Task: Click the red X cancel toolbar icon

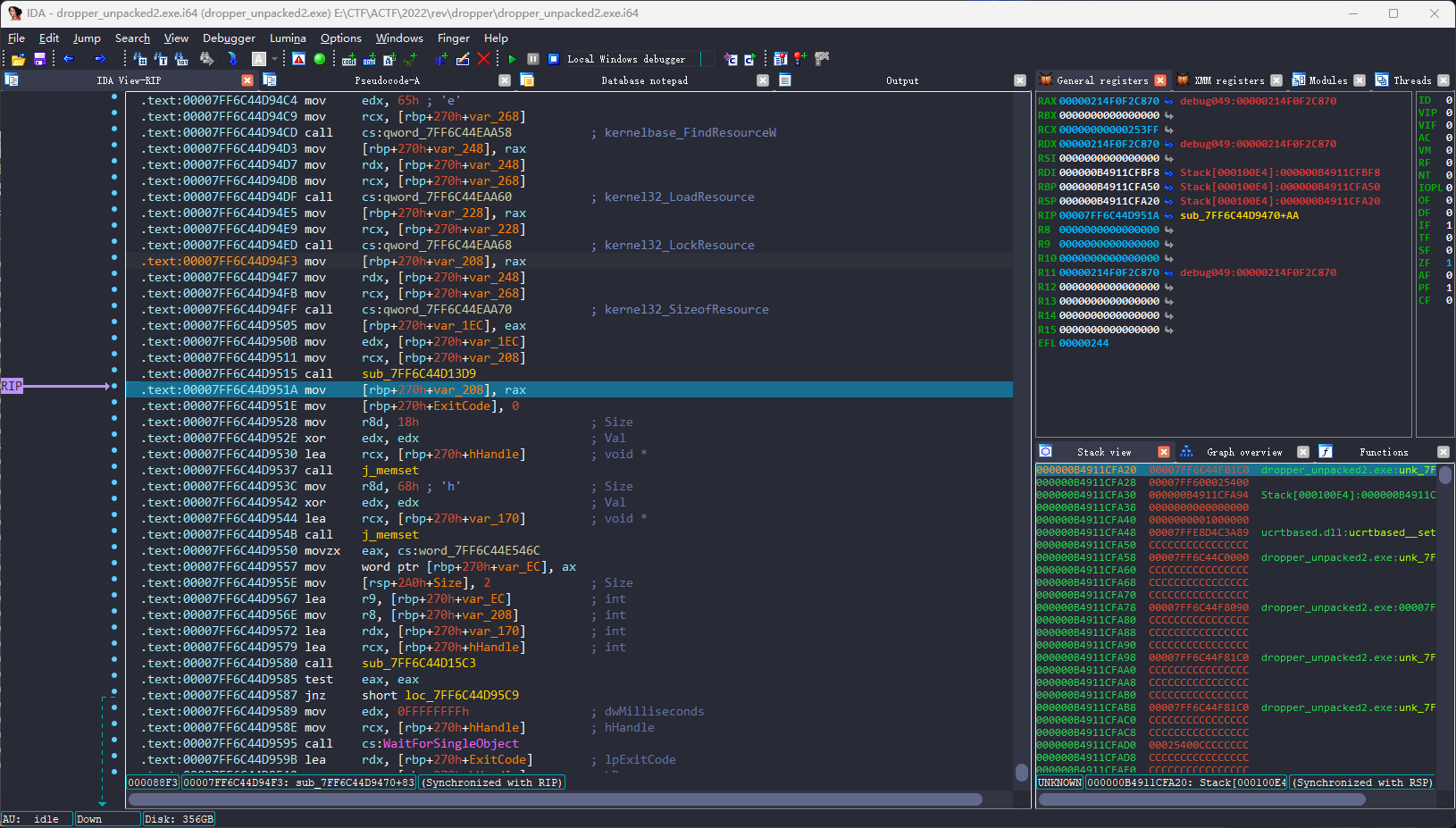Action: pos(483,59)
